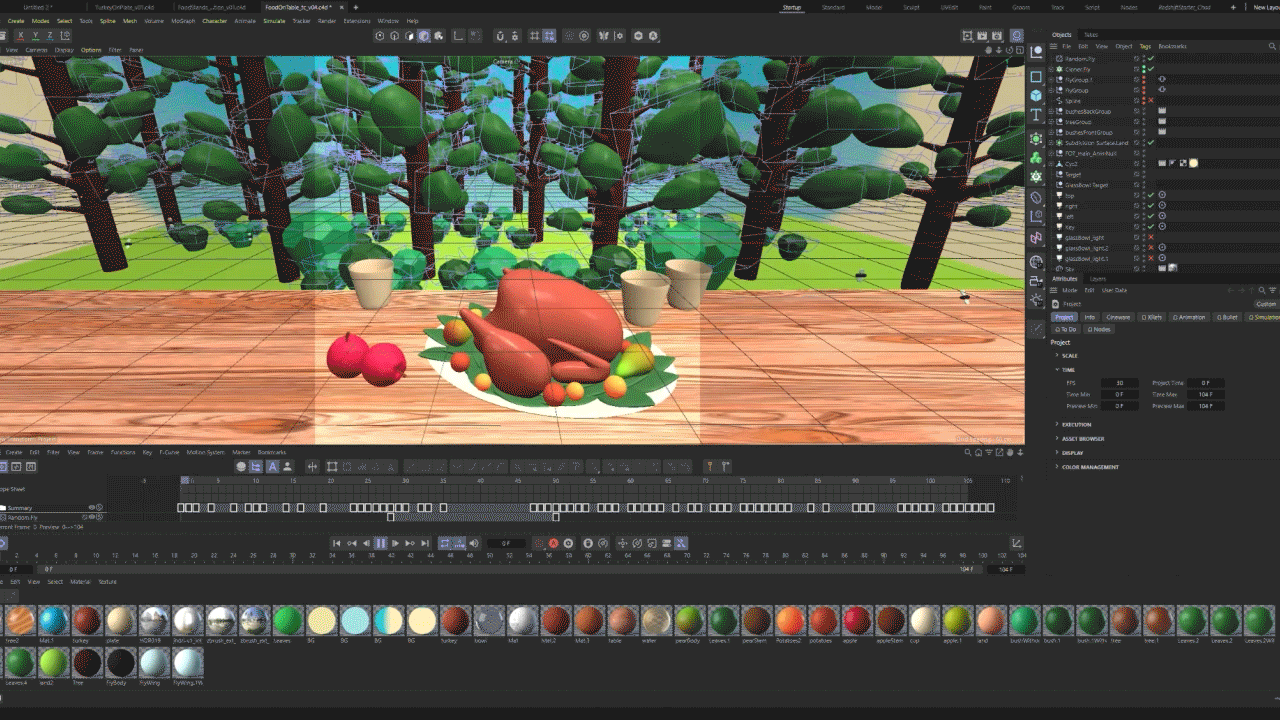
Task: Click the plus icon to add new document tab
Action: [355, 7]
